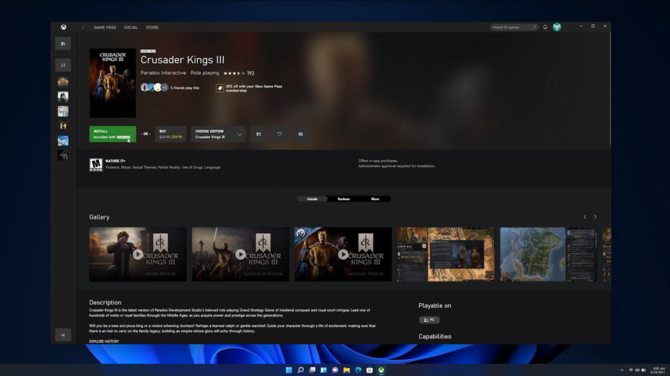670x376 pixels.
Task: Open the Social tab
Action: coord(131,27)
